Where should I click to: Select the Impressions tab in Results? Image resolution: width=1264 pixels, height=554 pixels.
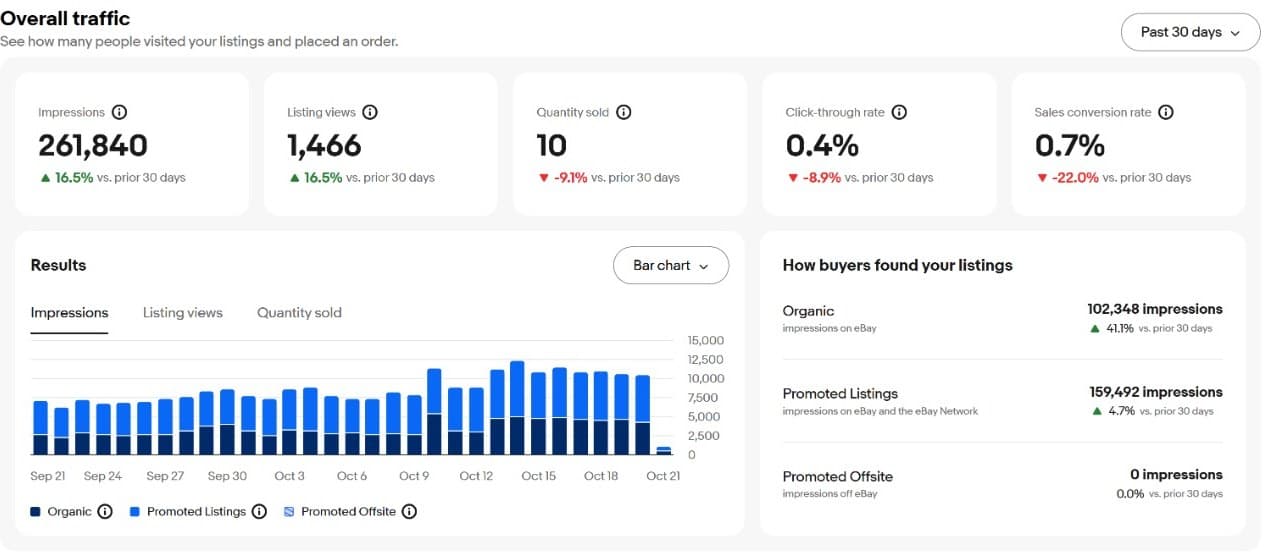[69, 313]
